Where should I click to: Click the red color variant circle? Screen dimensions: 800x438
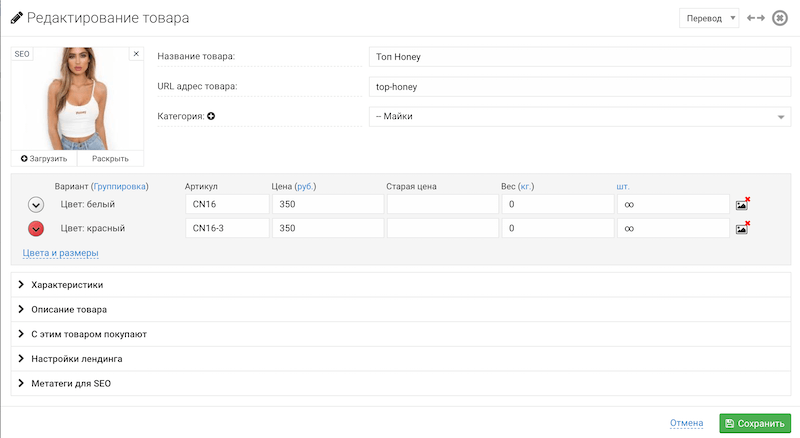tap(36, 228)
